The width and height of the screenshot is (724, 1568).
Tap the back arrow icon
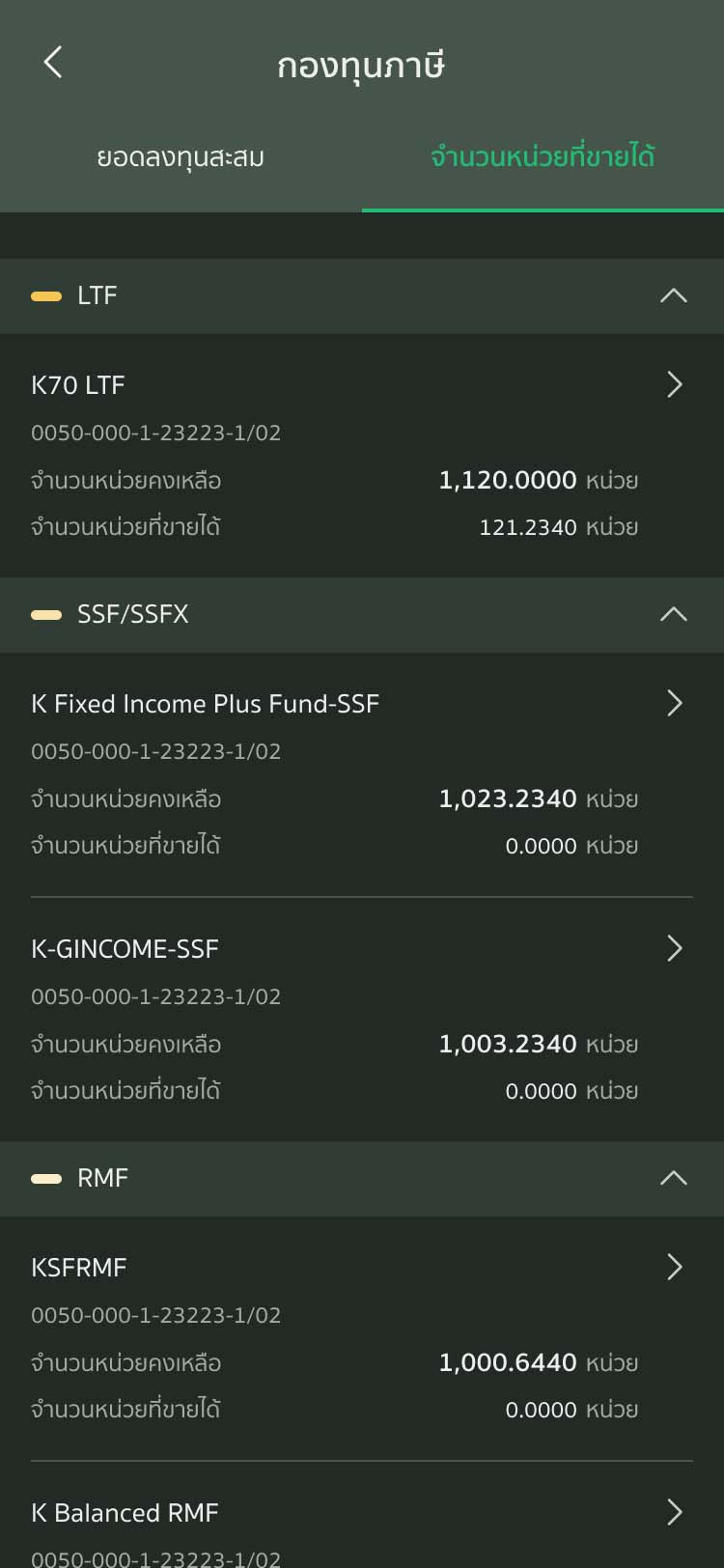pyautogui.click(x=53, y=63)
